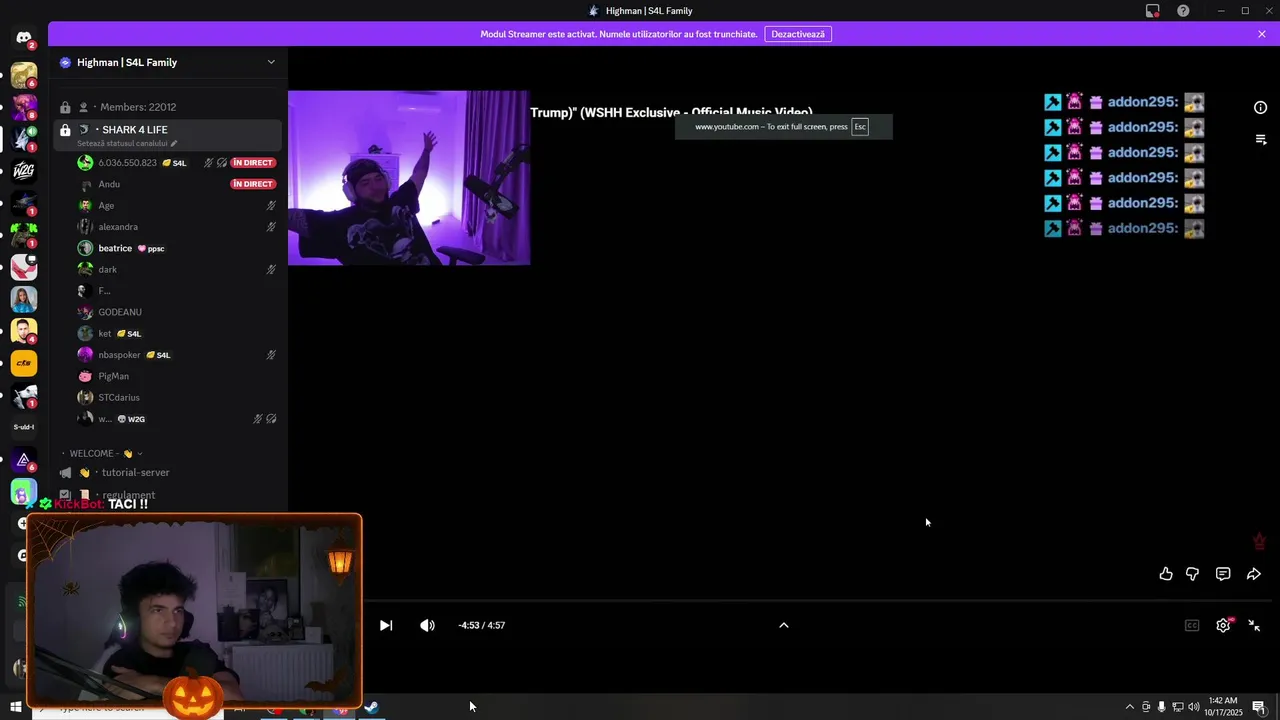This screenshot has height=720, width=1280.
Task: Show hidden system tray icons
Action: (1130, 707)
